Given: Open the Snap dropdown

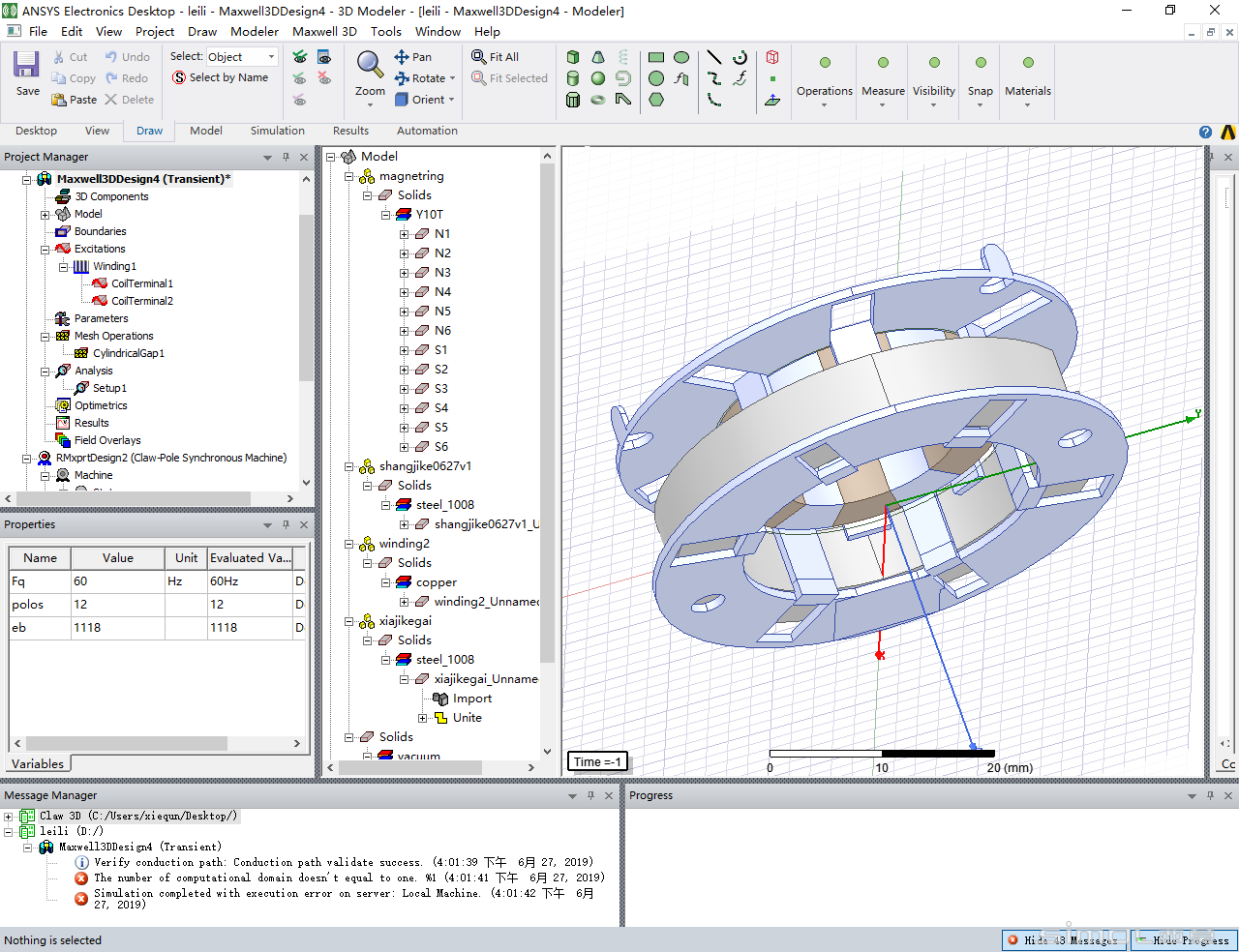Looking at the screenshot, I should point(981,105).
